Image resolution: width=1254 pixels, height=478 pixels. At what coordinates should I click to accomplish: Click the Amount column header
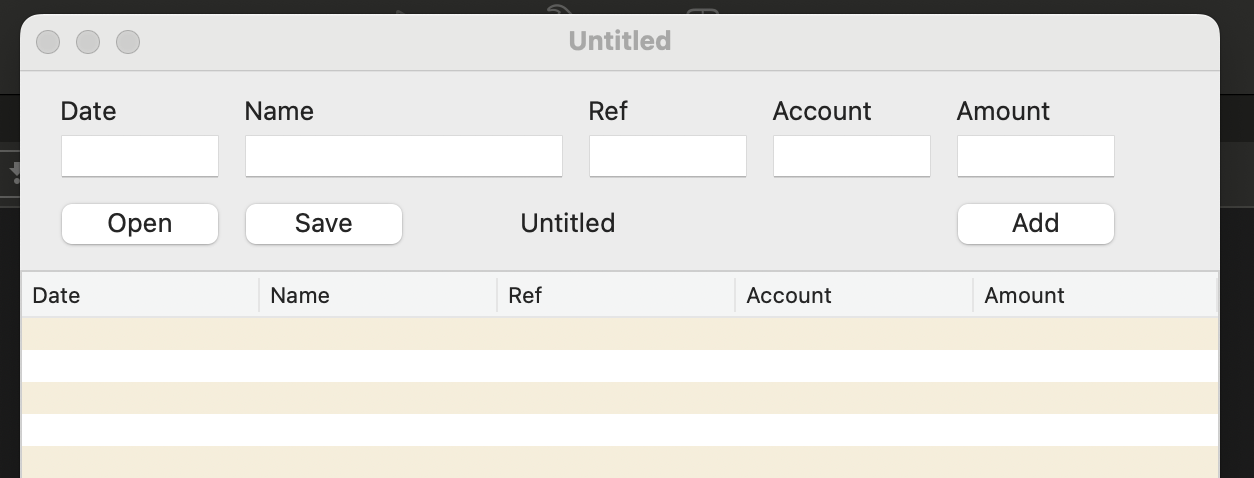1095,295
